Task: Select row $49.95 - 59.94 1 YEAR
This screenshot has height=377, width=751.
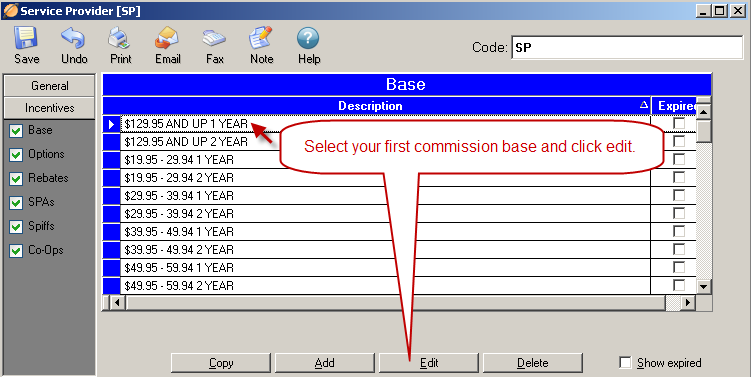Action: point(386,267)
